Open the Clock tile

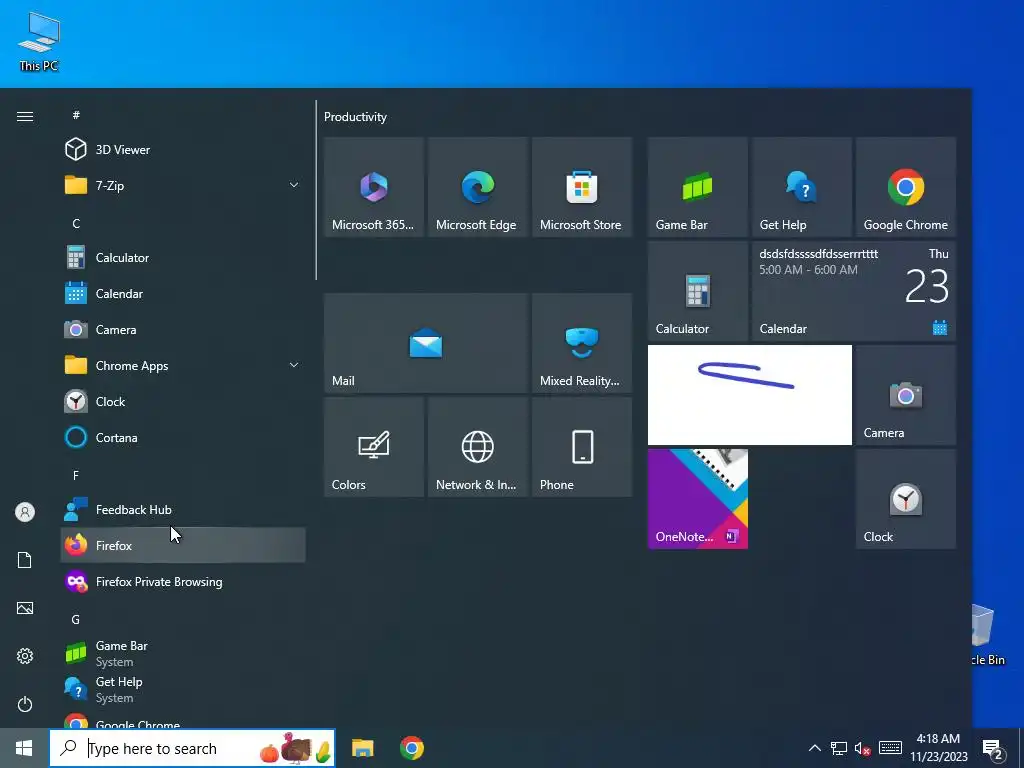click(x=906, y=499)
